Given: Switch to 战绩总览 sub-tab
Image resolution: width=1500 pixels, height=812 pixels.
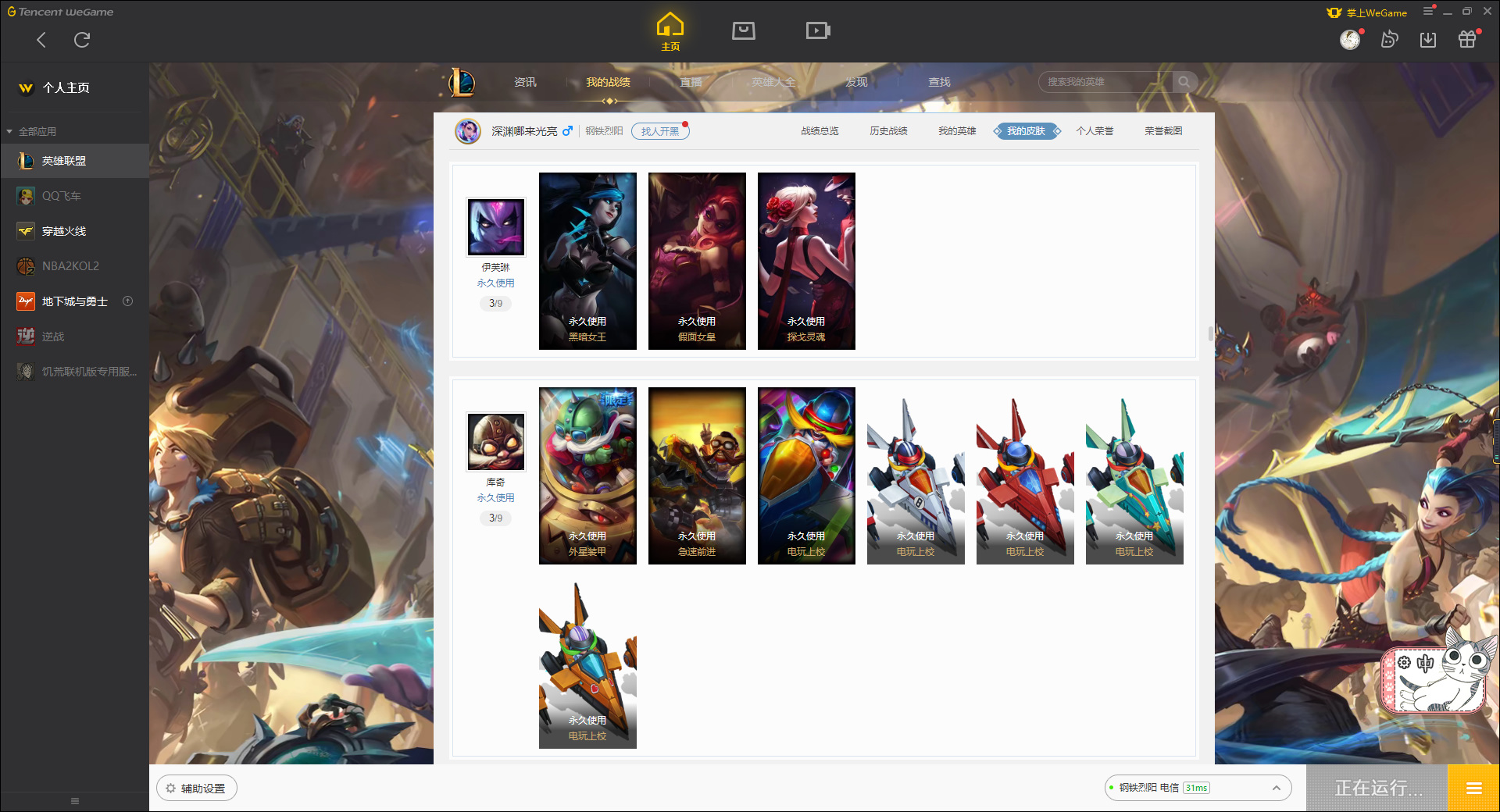Looking at the screenshot, I should (820, 131).
